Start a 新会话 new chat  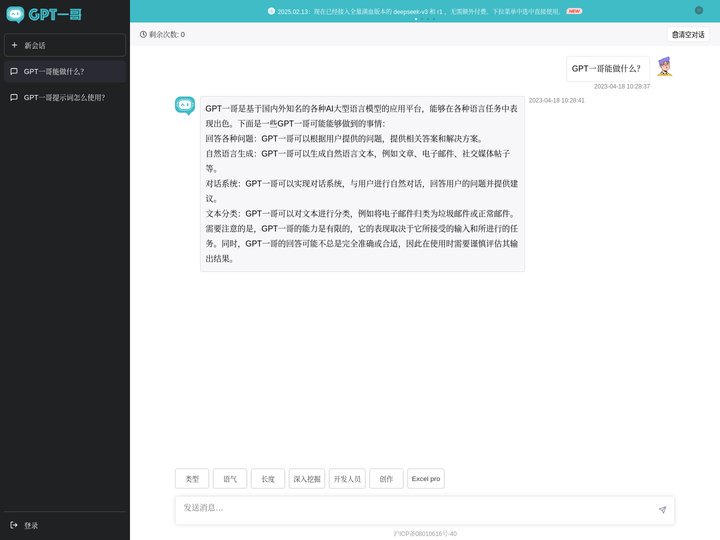[65, 45]
